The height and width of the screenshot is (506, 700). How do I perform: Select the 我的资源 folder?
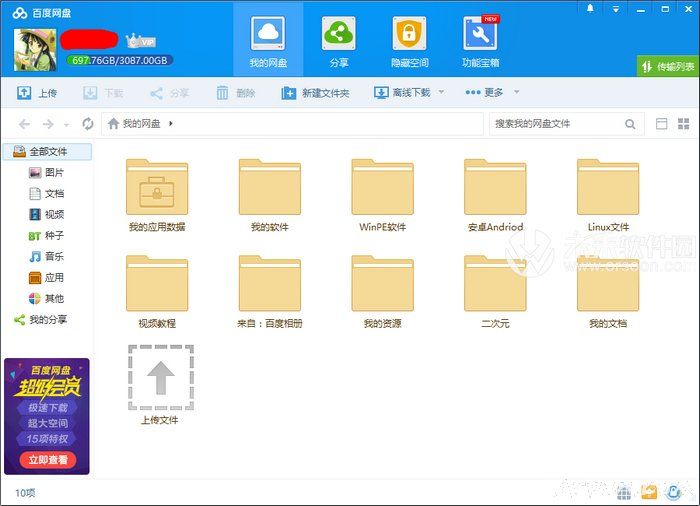tap(383, 291)
